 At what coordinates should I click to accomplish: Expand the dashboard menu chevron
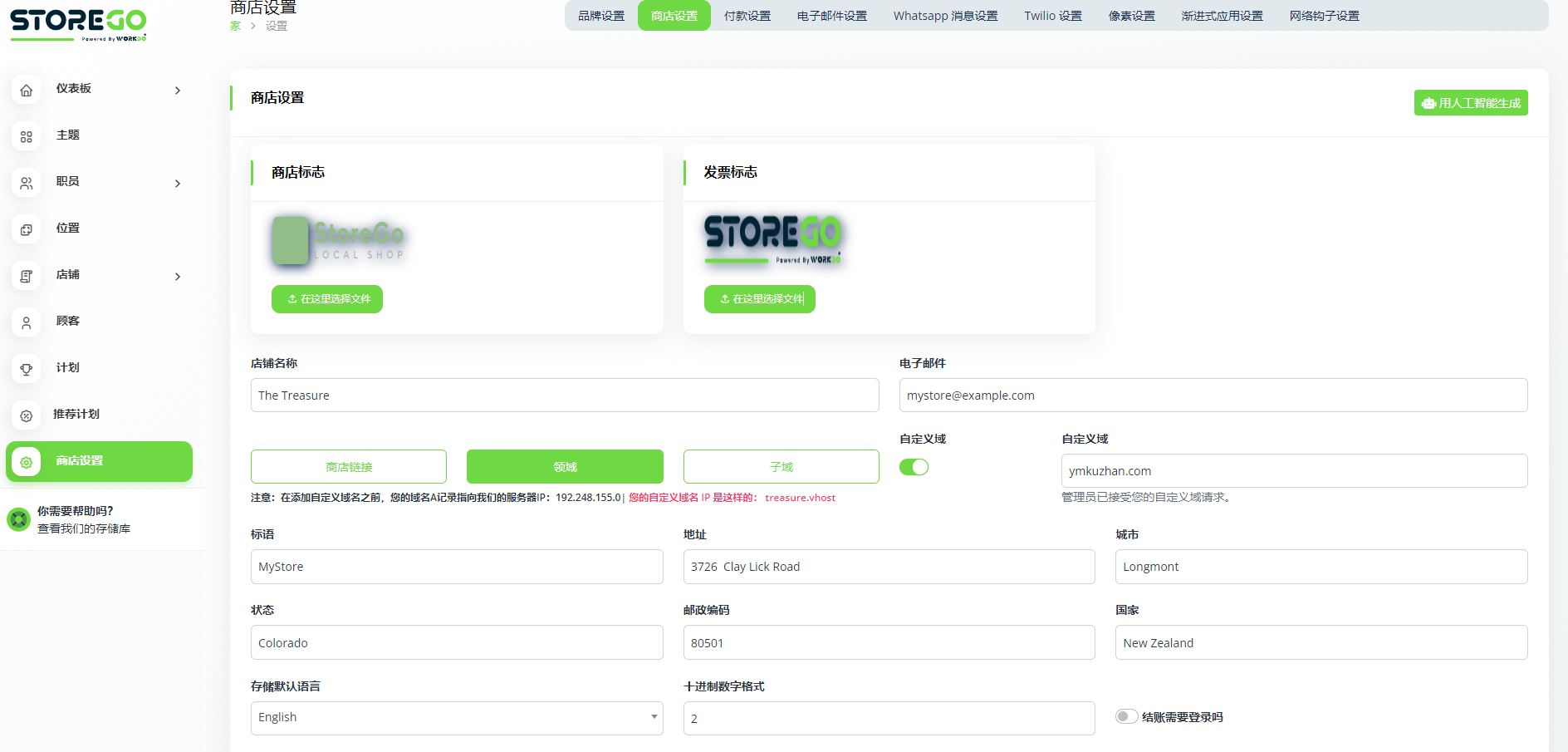[178, 91]
